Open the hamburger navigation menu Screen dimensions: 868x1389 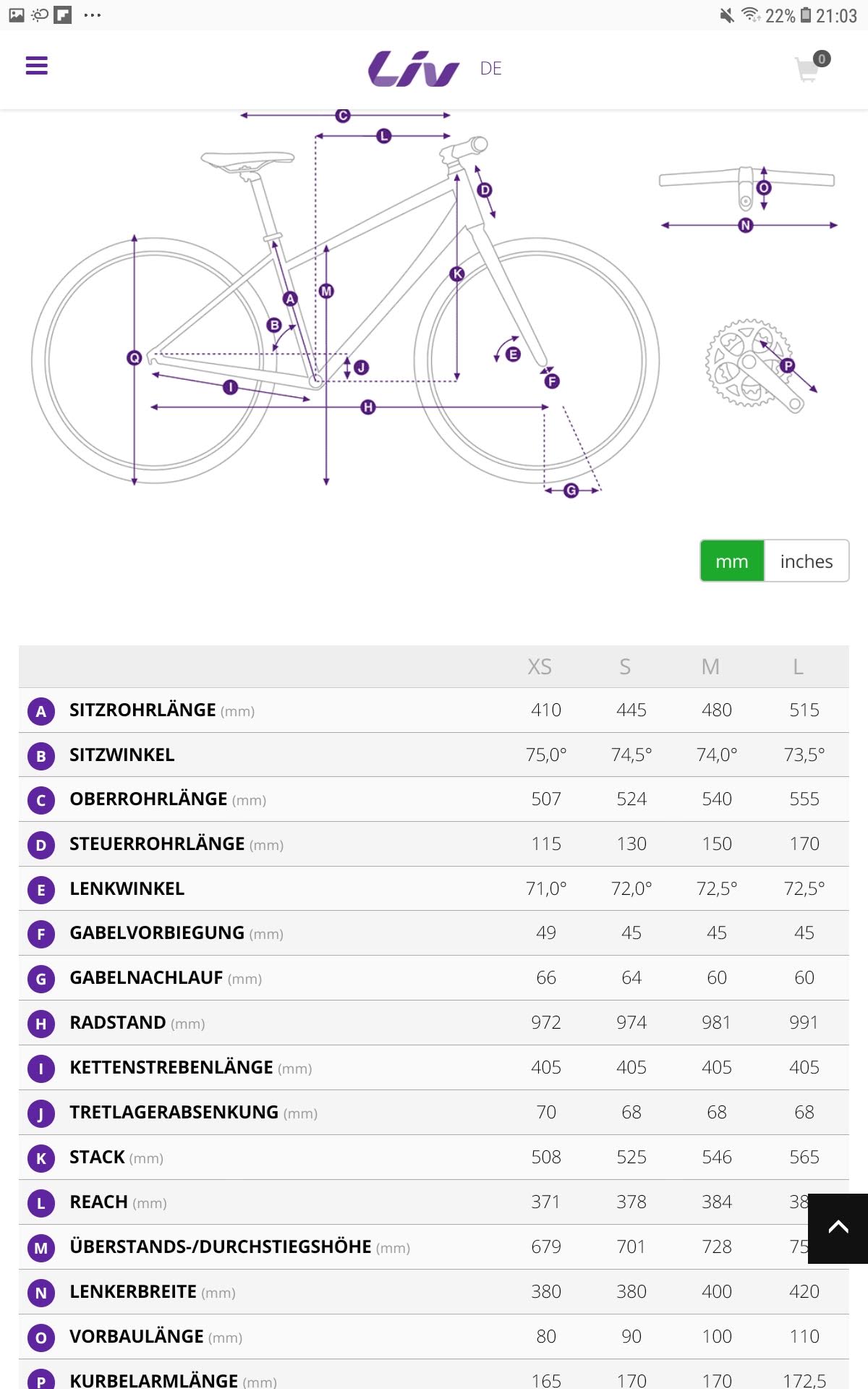(37, 66)
